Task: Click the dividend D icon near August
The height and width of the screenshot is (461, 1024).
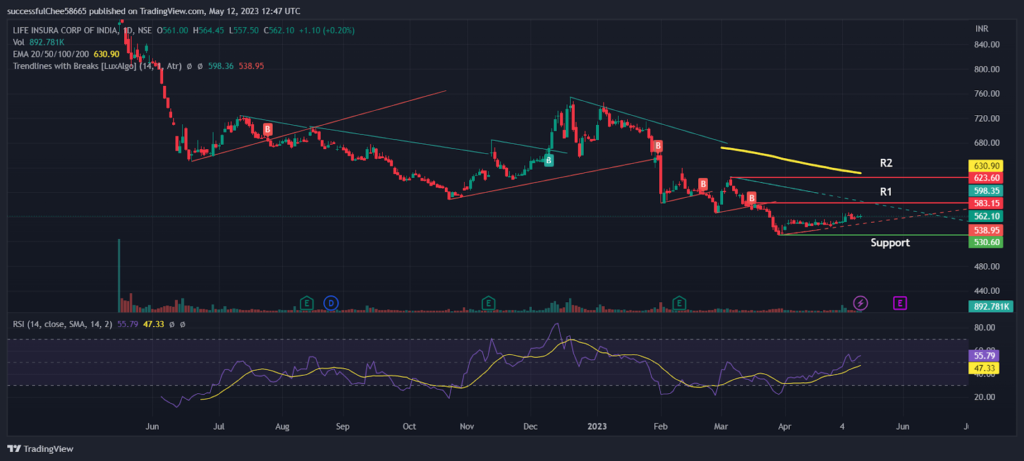Action: [332, 302]
